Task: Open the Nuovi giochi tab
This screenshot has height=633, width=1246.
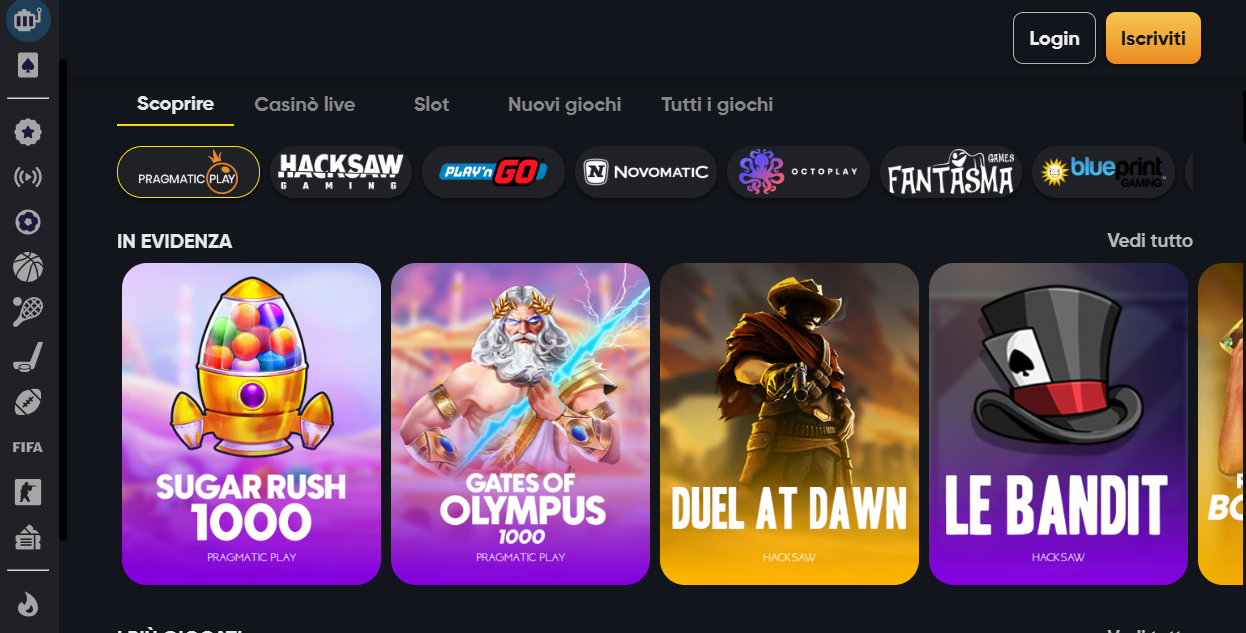Action: point(565,104)
